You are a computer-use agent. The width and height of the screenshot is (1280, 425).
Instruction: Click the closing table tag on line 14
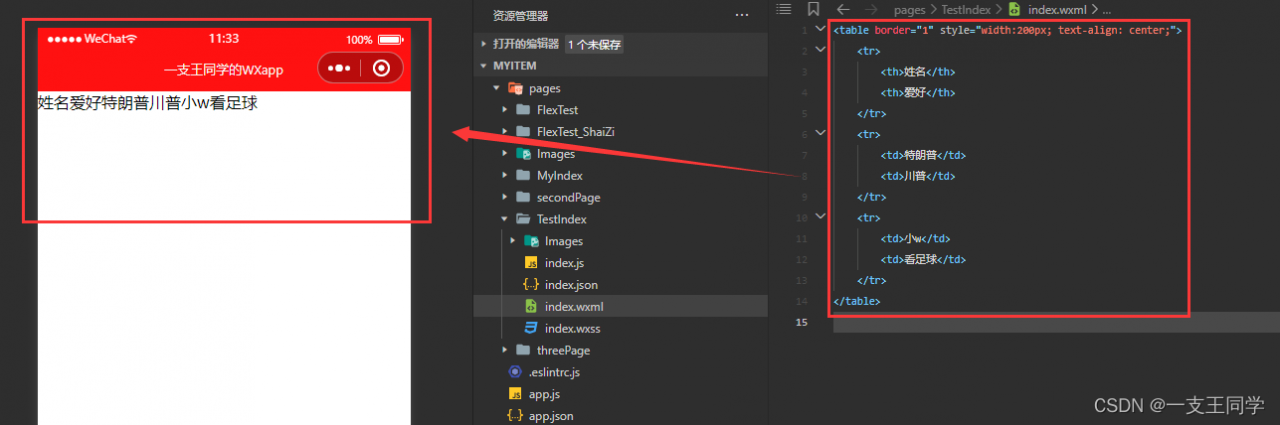(x=857, y=301)
